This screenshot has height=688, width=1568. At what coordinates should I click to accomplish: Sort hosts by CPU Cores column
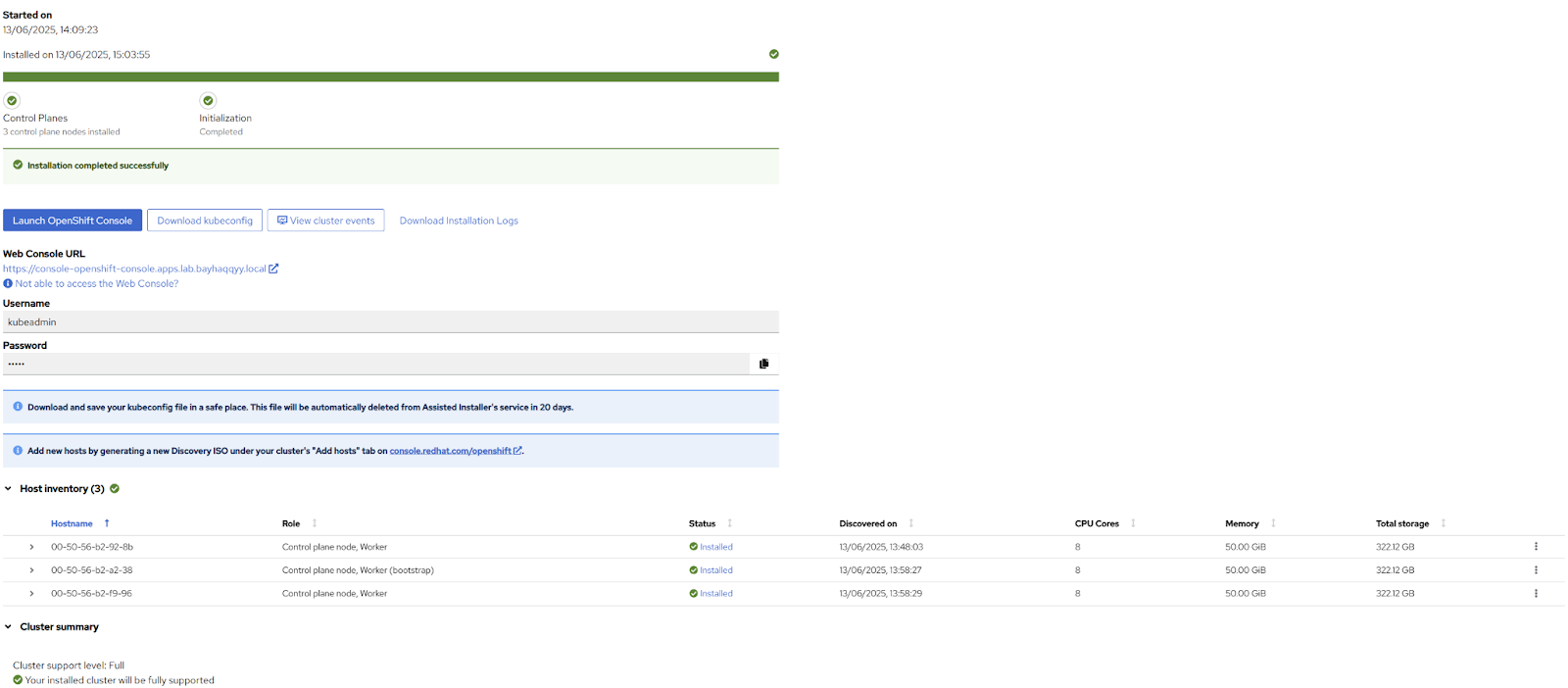(1097, 523)
